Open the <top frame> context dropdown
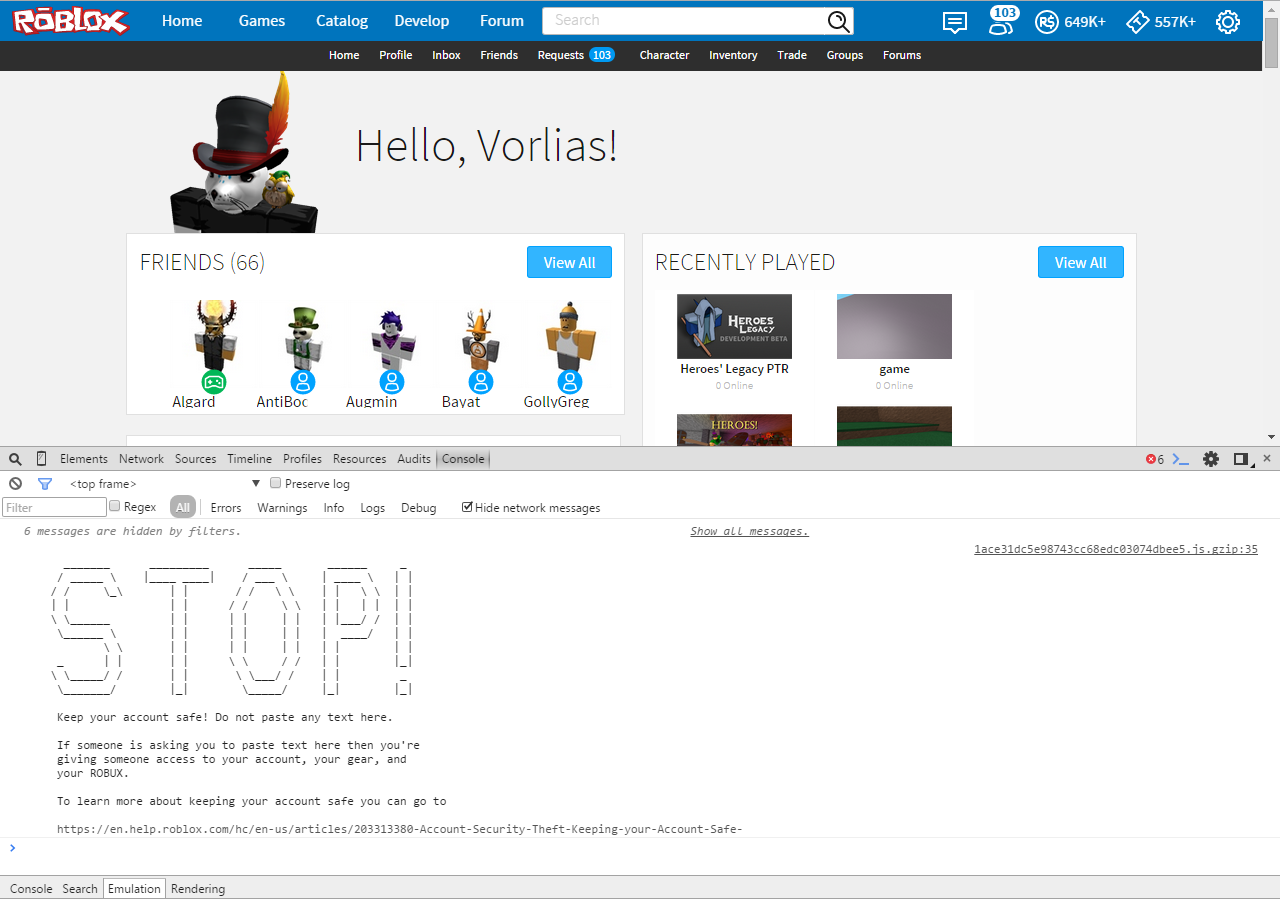 (165, 484)
